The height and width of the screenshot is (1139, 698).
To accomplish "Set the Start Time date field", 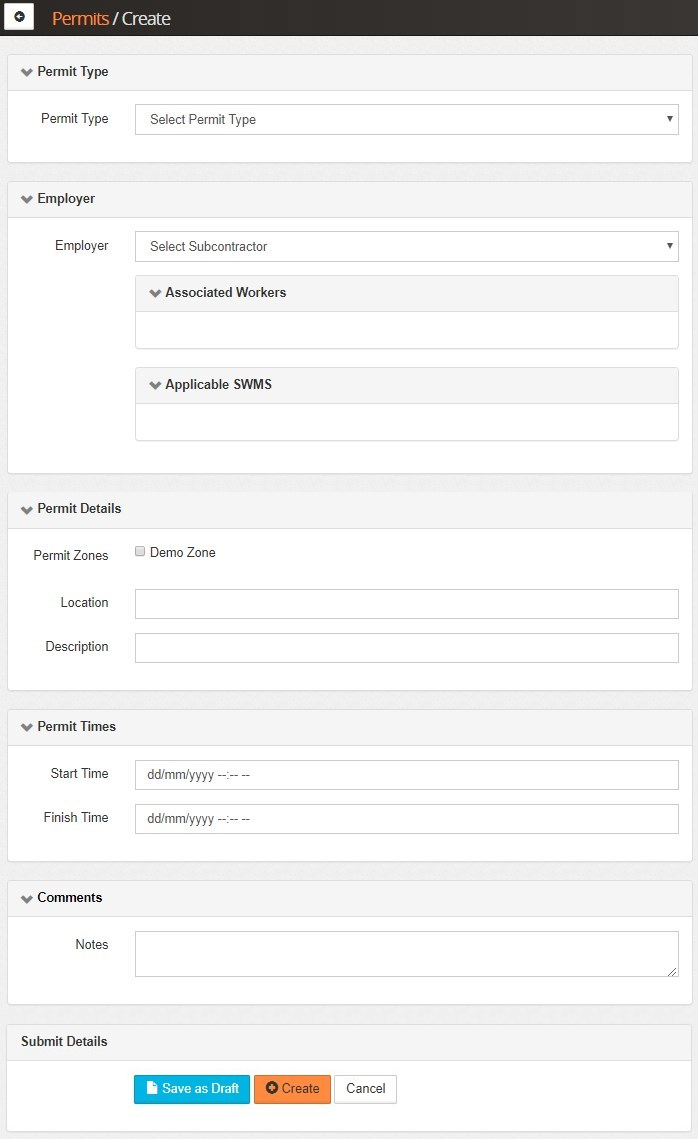I will [406, 775].
